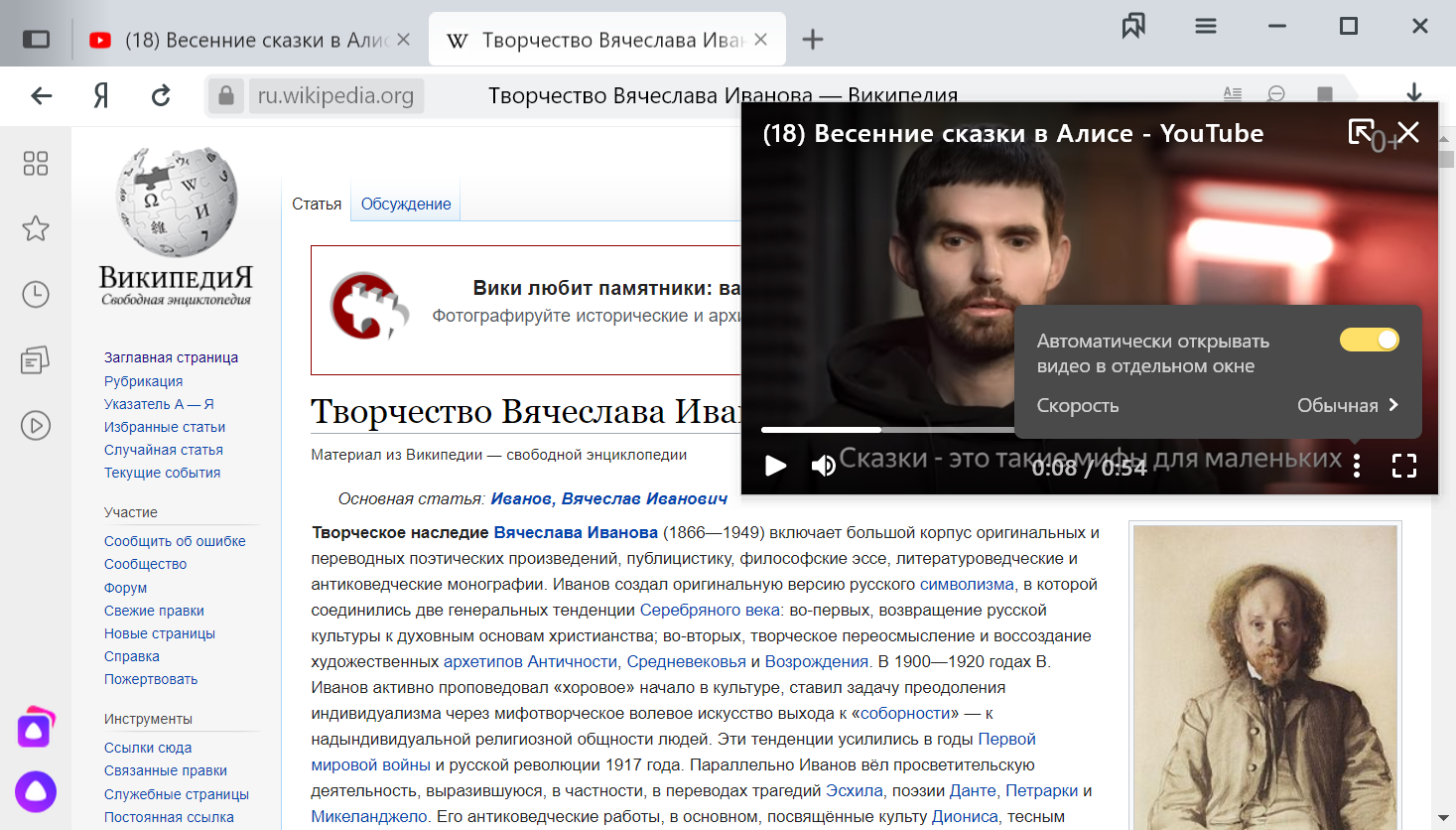Switch video to fullscreen

(x=1404, y=466)
